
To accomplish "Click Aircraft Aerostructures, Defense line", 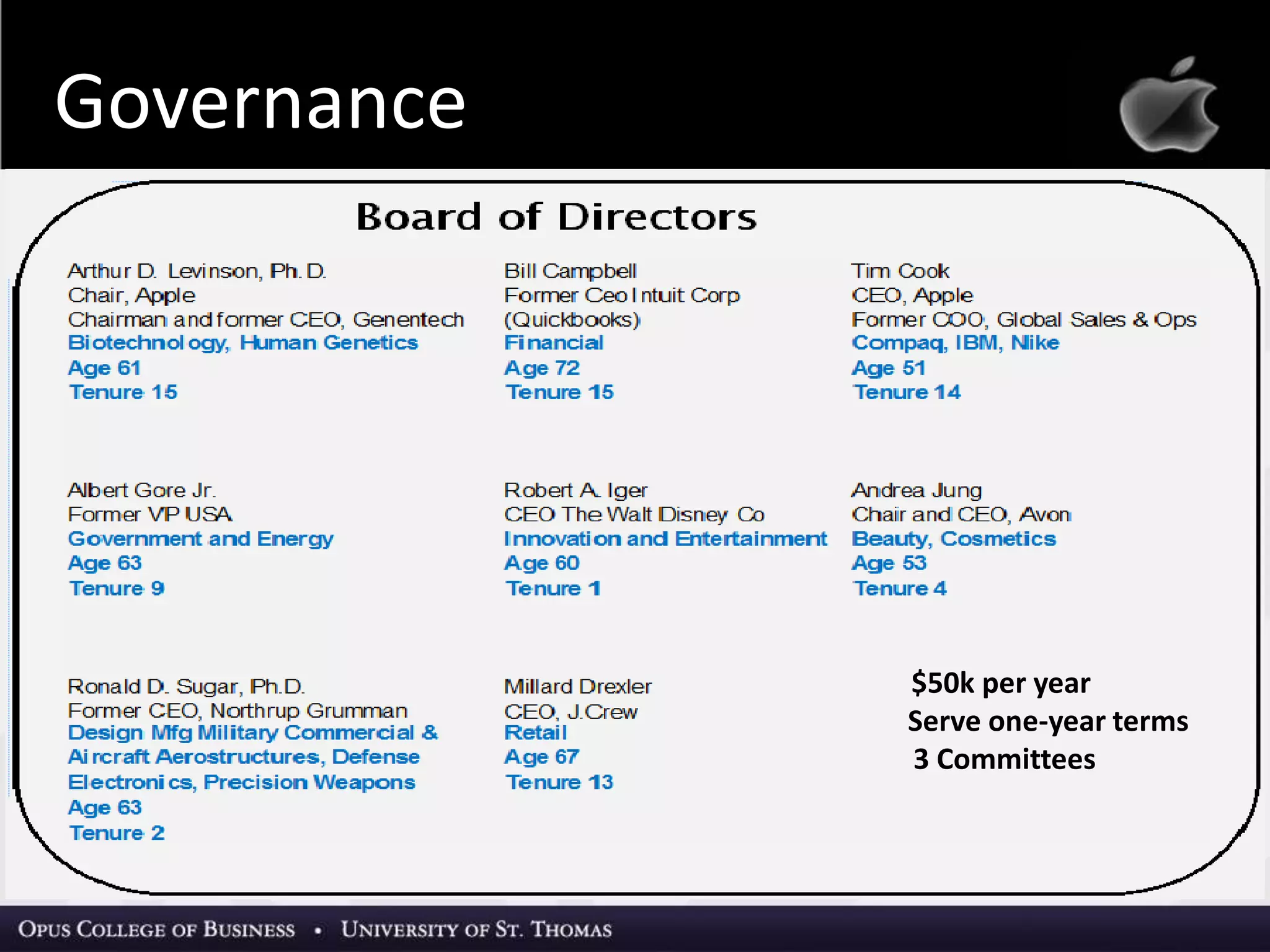I will coord(244,757).
